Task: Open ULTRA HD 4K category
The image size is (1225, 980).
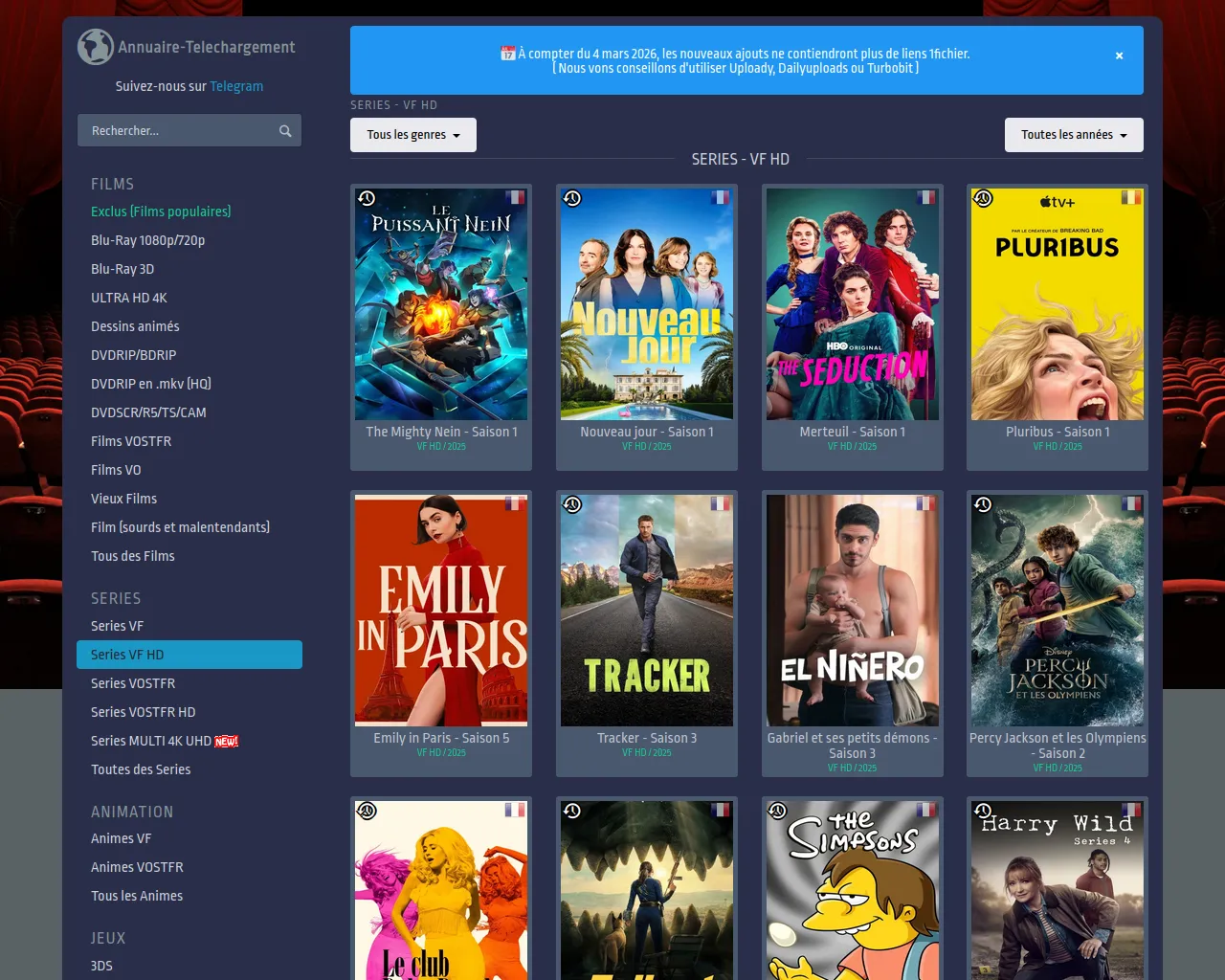Action: [129, 298]
